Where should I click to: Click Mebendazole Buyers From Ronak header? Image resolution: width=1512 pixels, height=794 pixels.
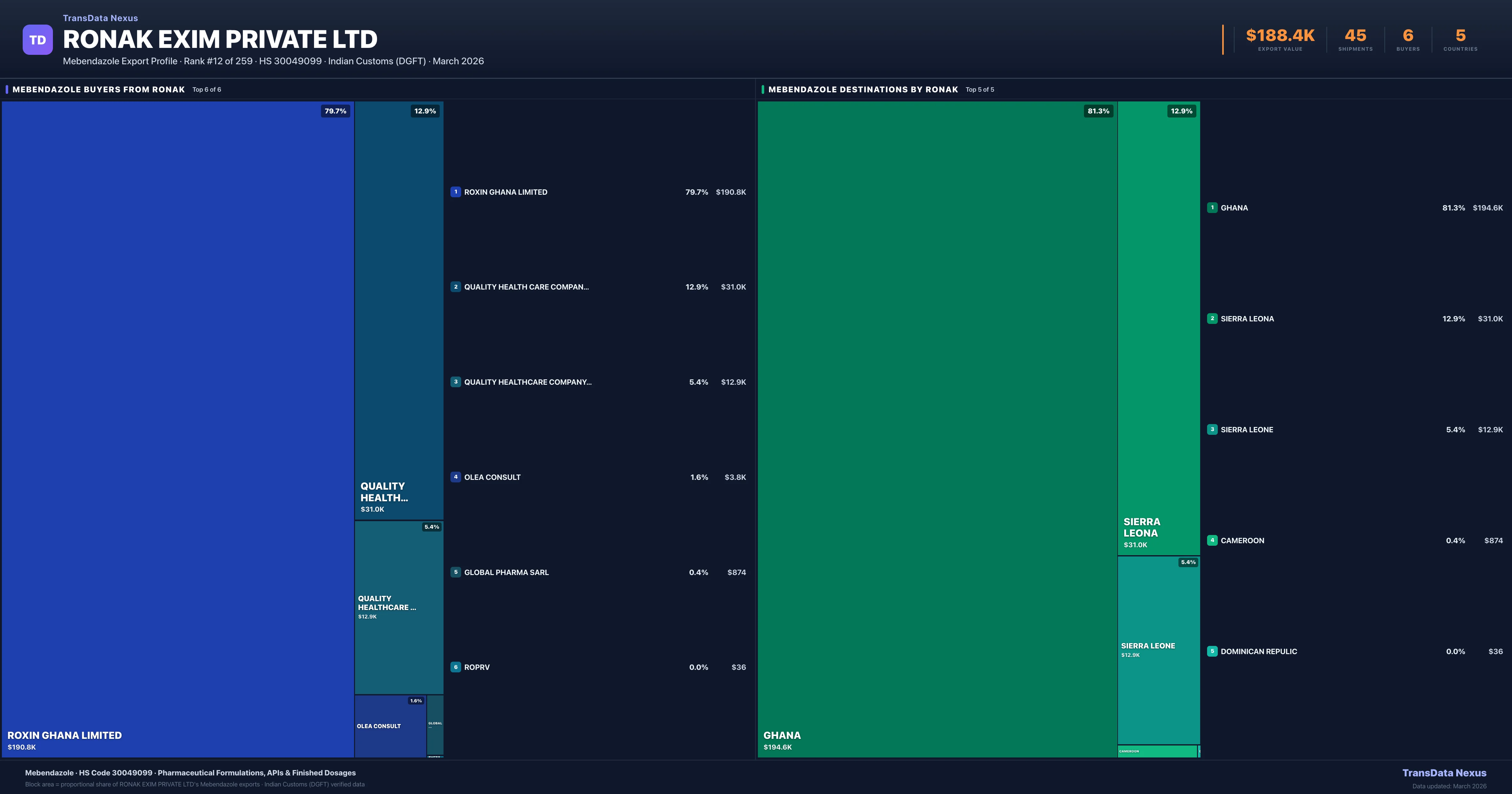[x=99, y=90]
